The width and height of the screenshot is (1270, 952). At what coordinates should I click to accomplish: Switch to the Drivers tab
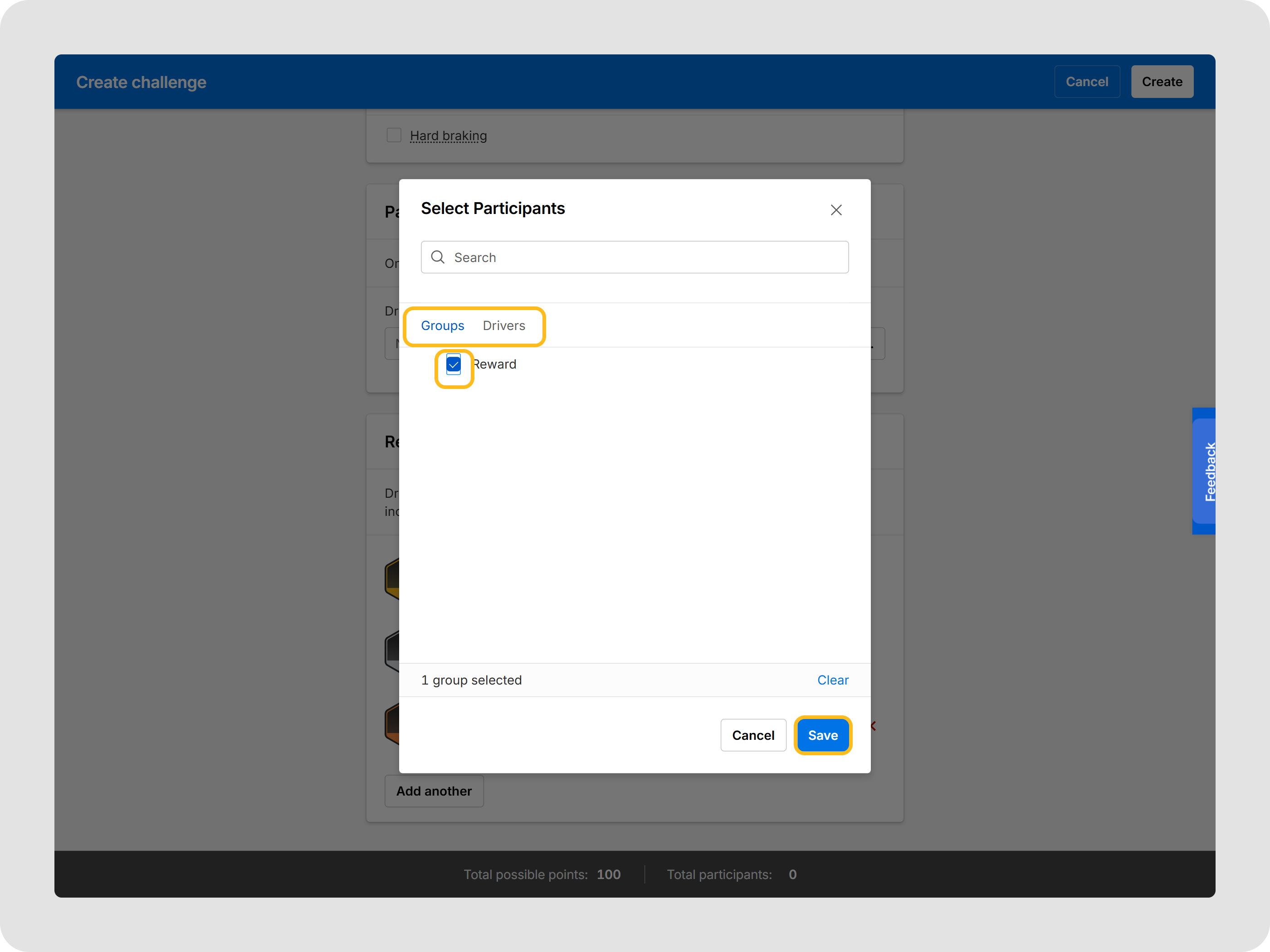(x=504, y=325)
